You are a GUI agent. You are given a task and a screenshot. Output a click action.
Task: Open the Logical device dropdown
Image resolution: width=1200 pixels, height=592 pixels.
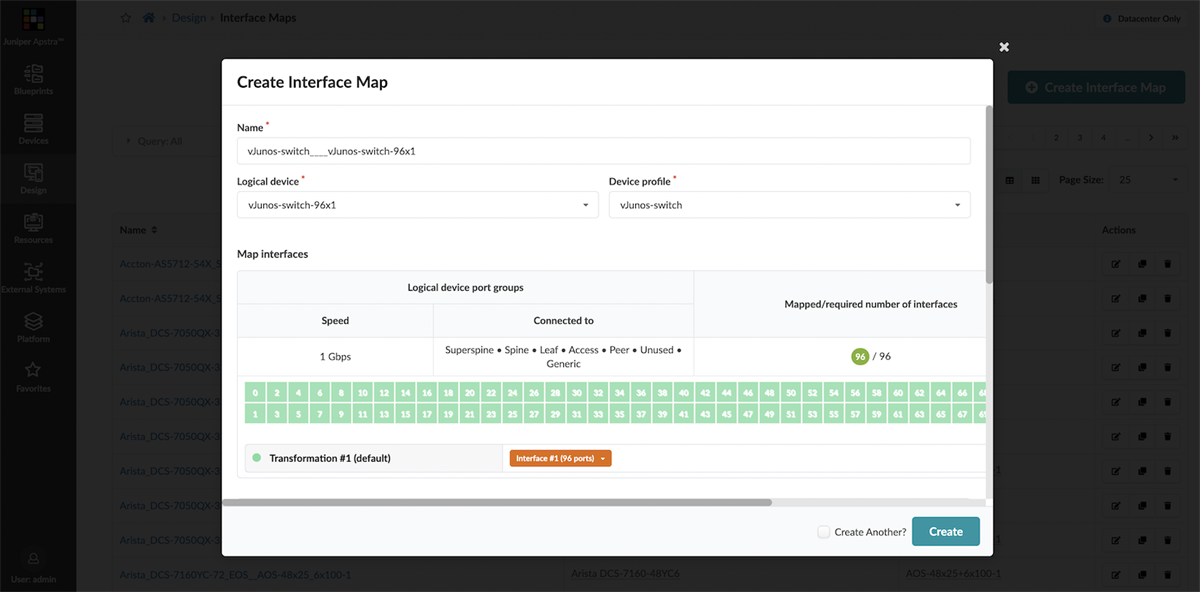point(585,204)
